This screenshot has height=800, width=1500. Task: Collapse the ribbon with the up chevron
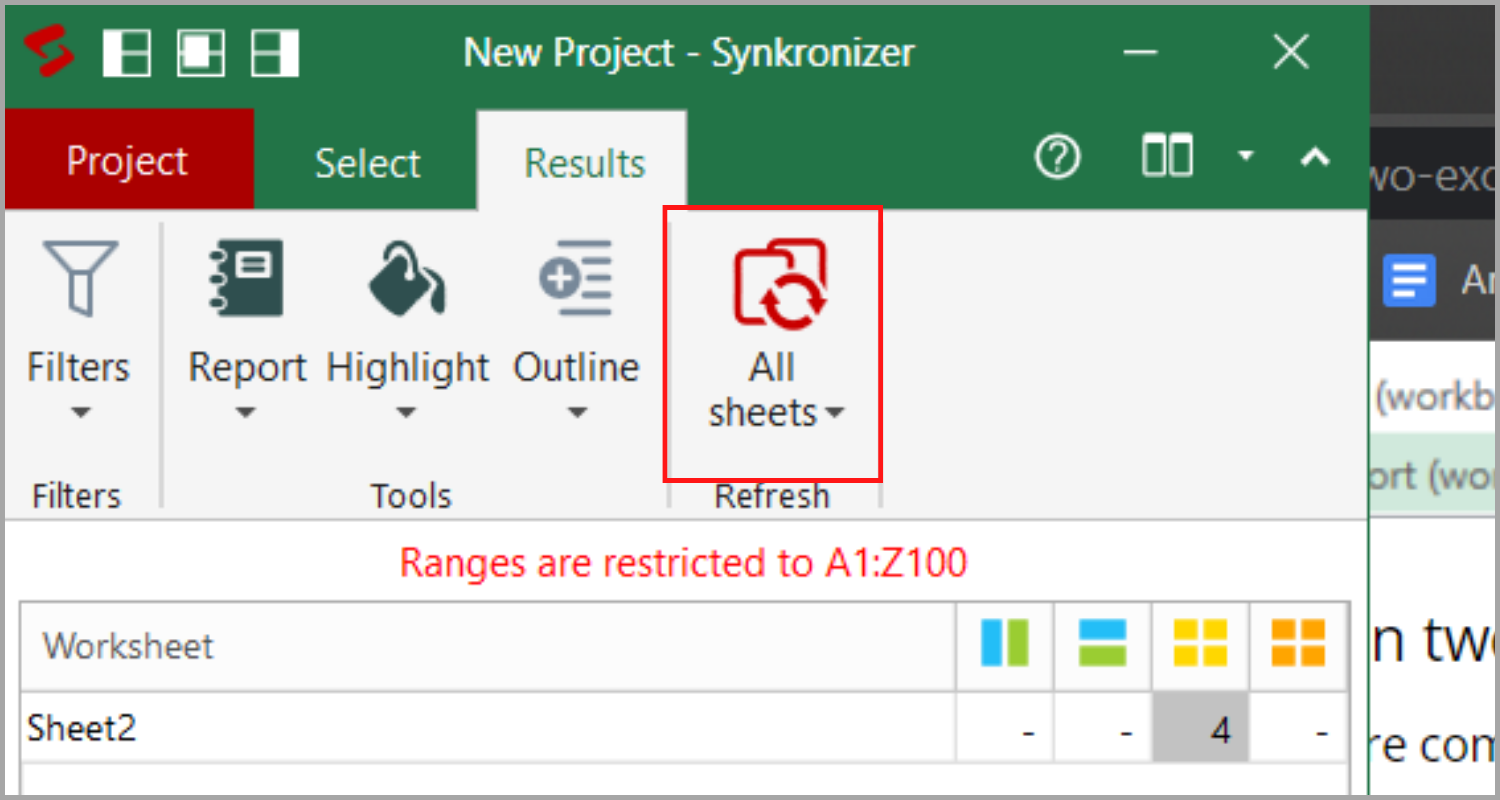point(1314,157)
